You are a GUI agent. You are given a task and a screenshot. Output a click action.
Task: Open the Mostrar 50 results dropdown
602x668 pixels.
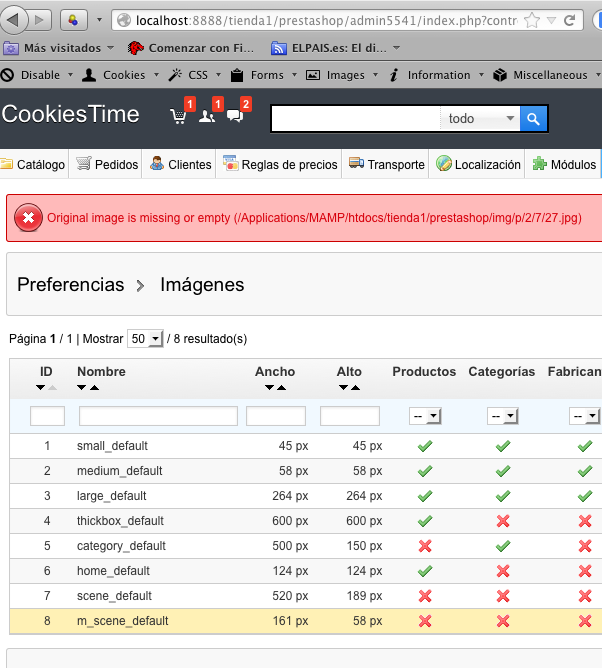point(145,339)
